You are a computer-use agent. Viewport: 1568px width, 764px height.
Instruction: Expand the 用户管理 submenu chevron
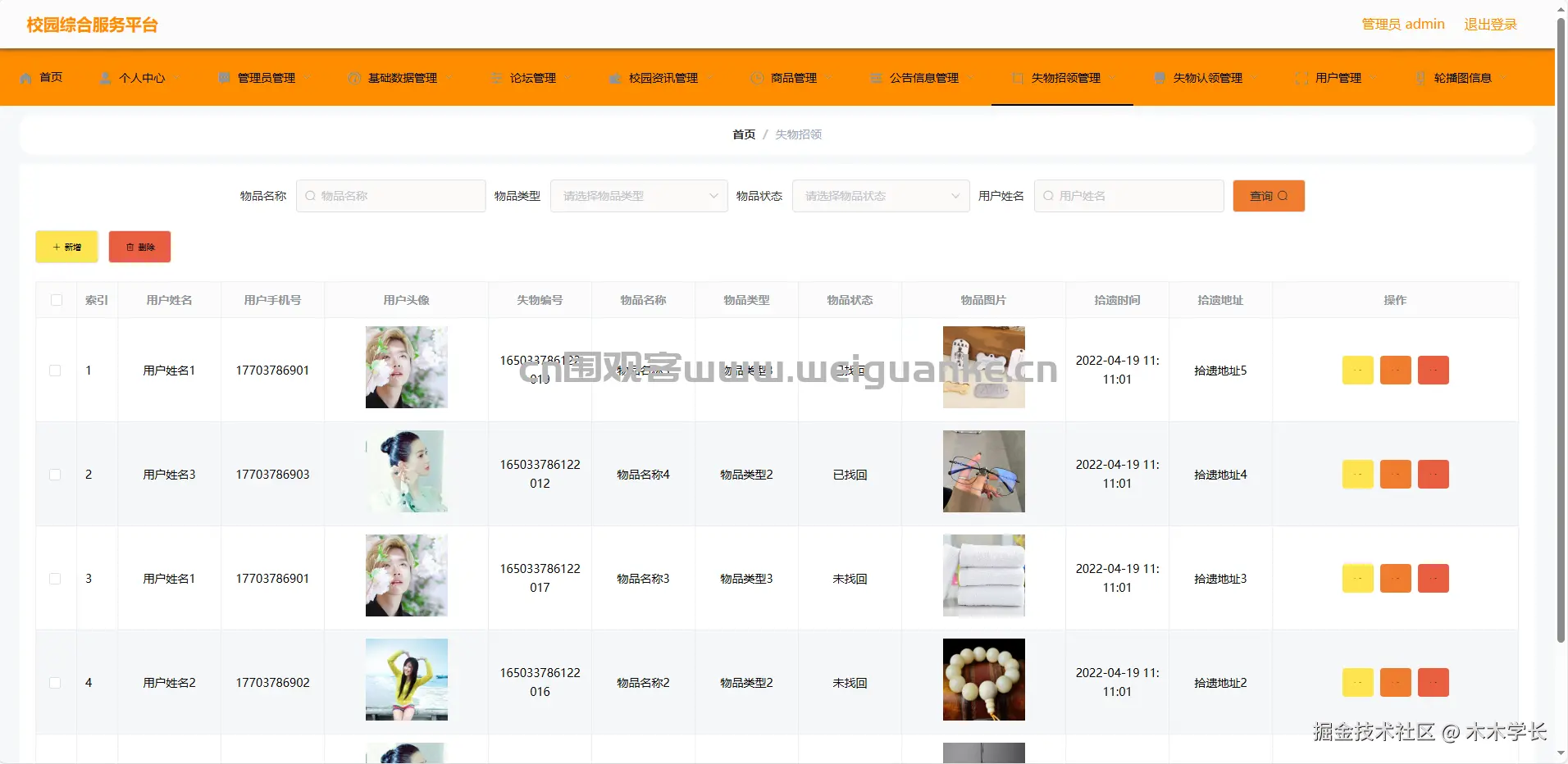[1374, 78]
